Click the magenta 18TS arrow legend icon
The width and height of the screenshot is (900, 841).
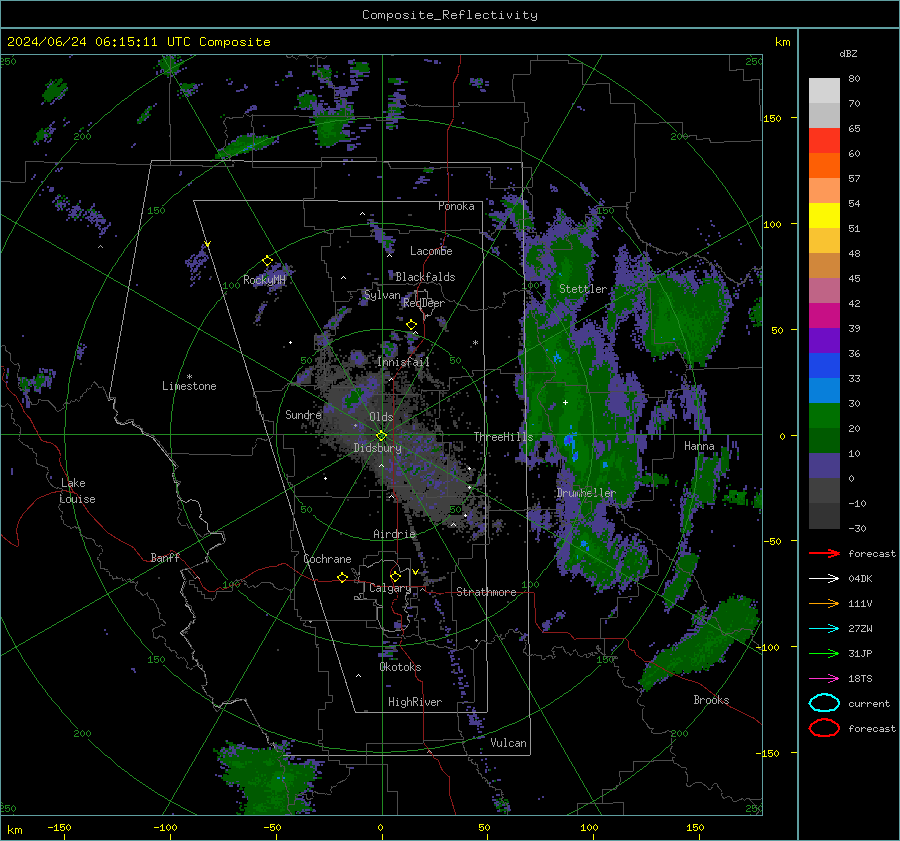tap(824, 679)
